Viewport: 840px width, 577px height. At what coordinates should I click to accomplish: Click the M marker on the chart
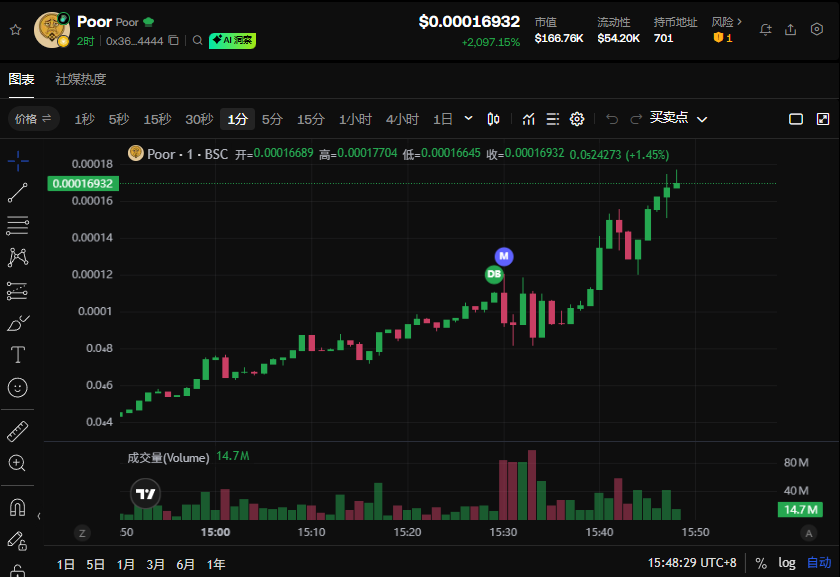[504, 256]
